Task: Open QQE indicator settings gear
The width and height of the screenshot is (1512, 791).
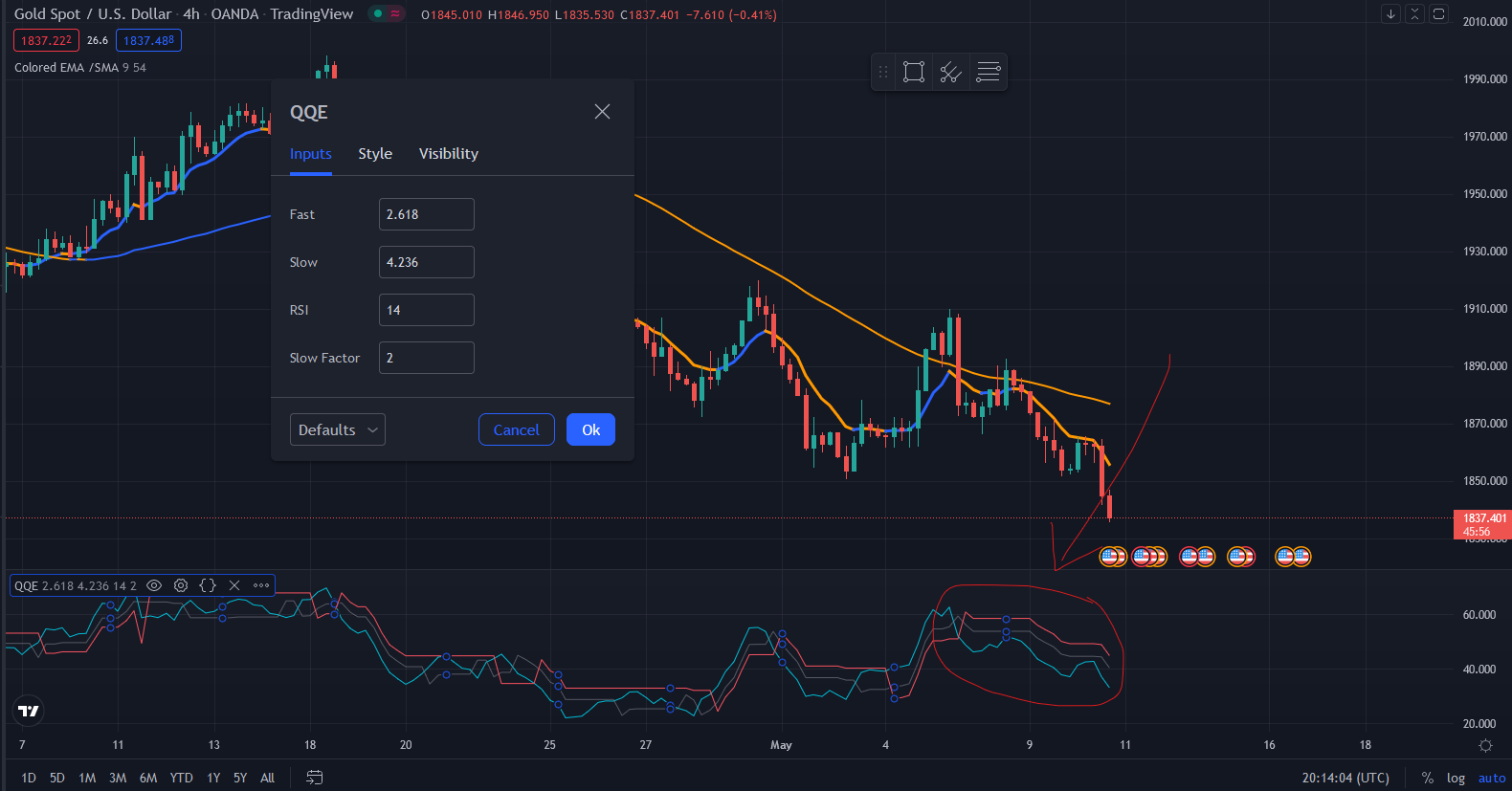Action: (181, 585)
